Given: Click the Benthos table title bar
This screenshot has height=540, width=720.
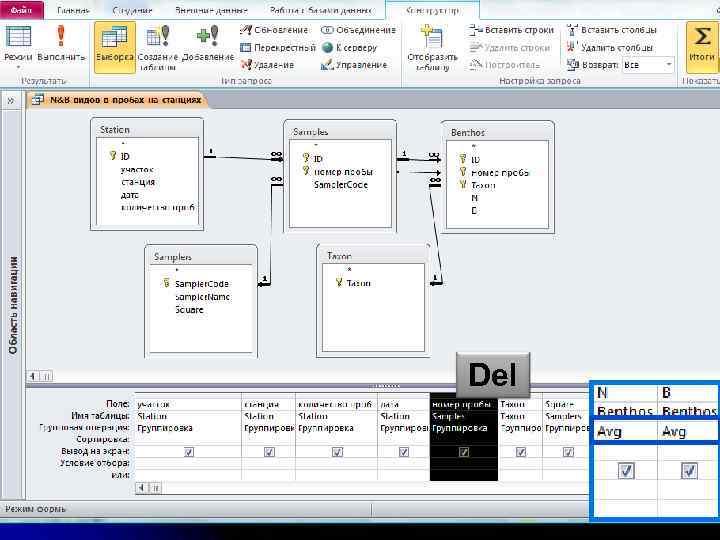Looking at the screenshot, I should tap(498, 132).
